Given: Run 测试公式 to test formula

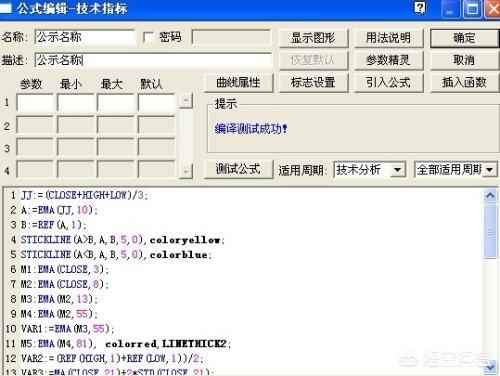Looking at the screenshot, I should [238, 169].
